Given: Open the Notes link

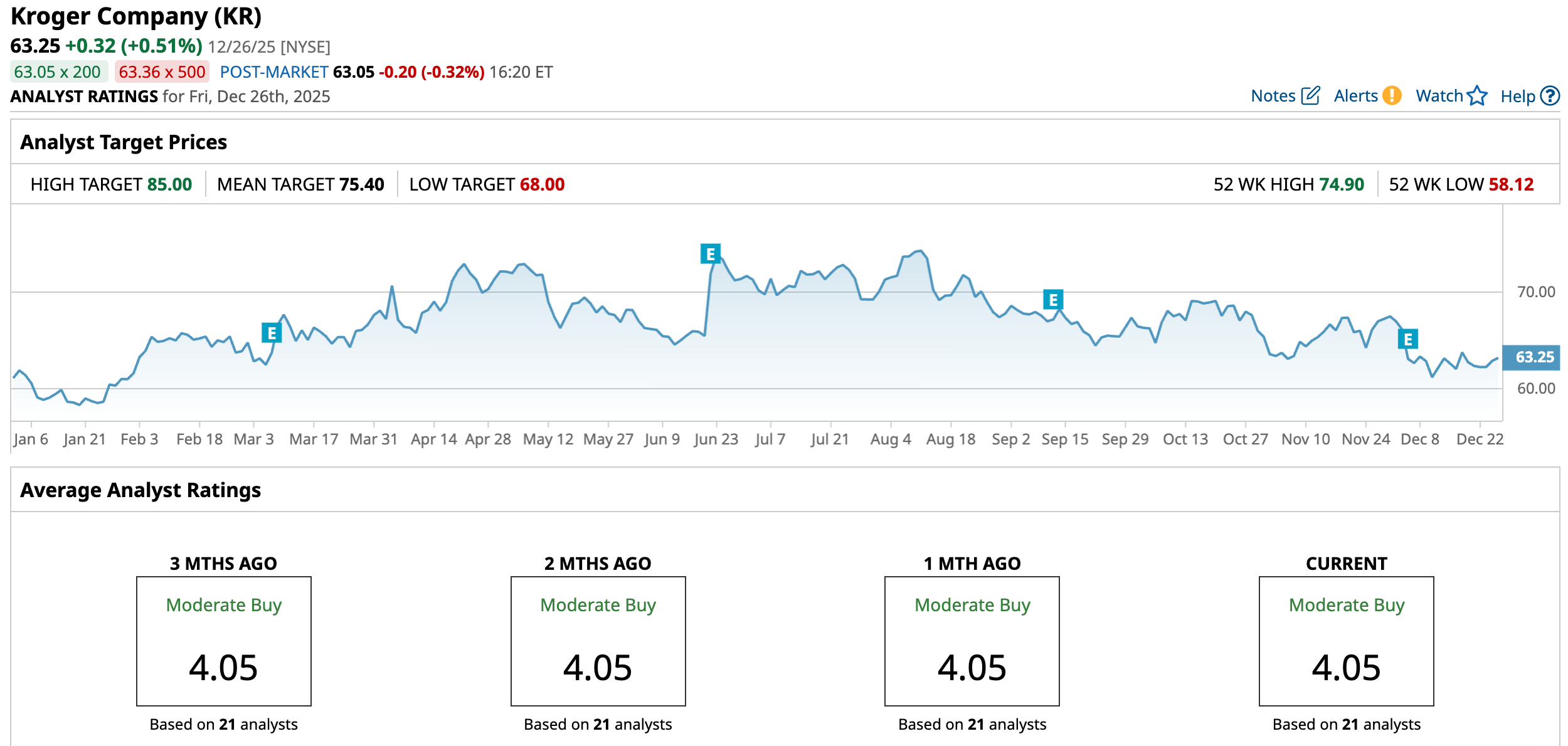Looking at the screenshot, I should tap(1273, 96).
